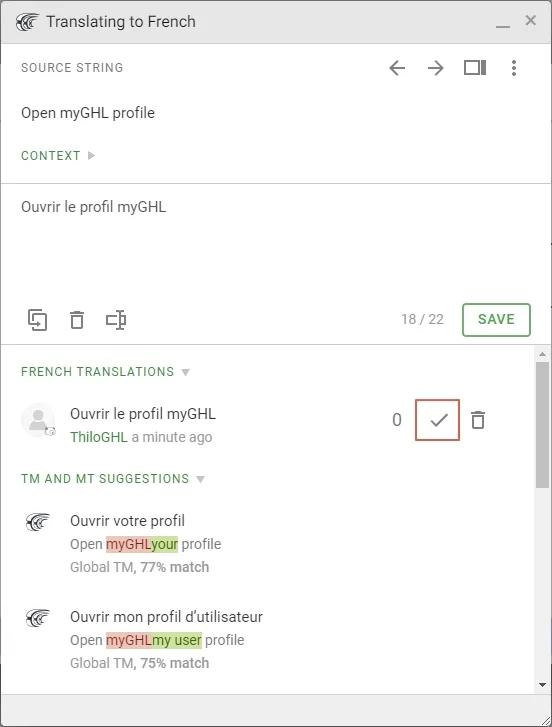Click the scrollbar down arrow
Viewport: 552px width, 727px height.
[542, 685]
